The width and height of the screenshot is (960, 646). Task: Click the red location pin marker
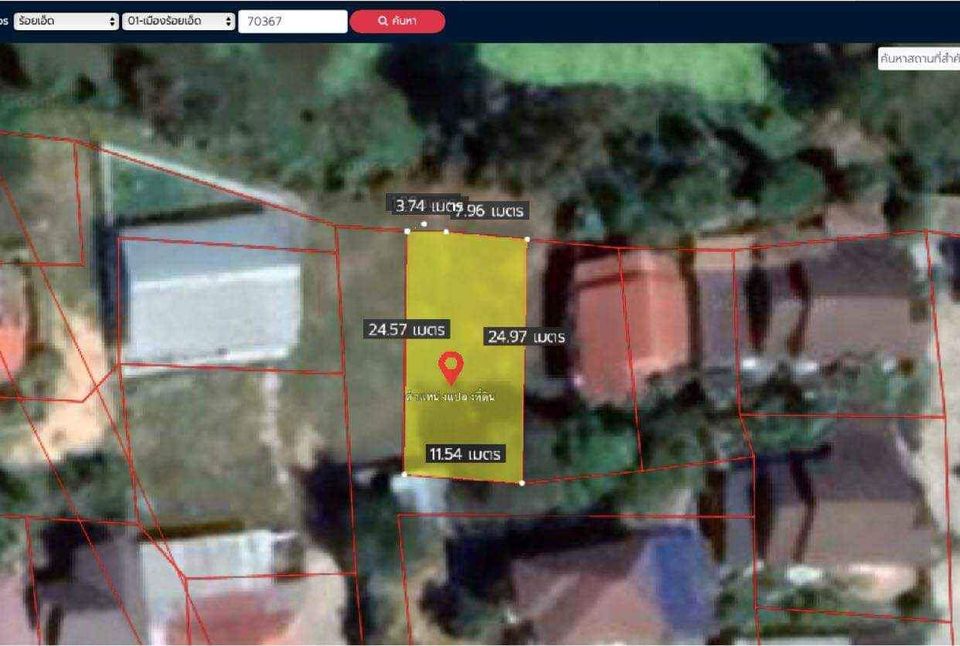pos(451,367)
